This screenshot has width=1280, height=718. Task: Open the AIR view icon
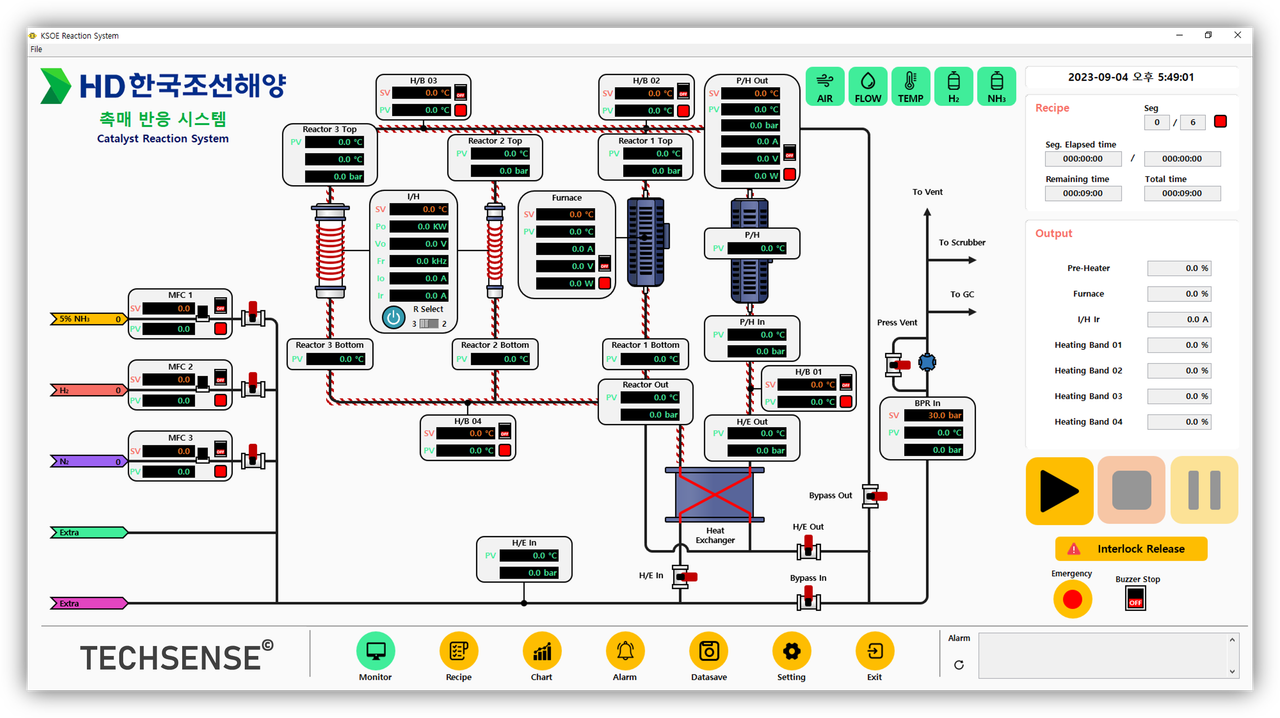coord(825,86)
